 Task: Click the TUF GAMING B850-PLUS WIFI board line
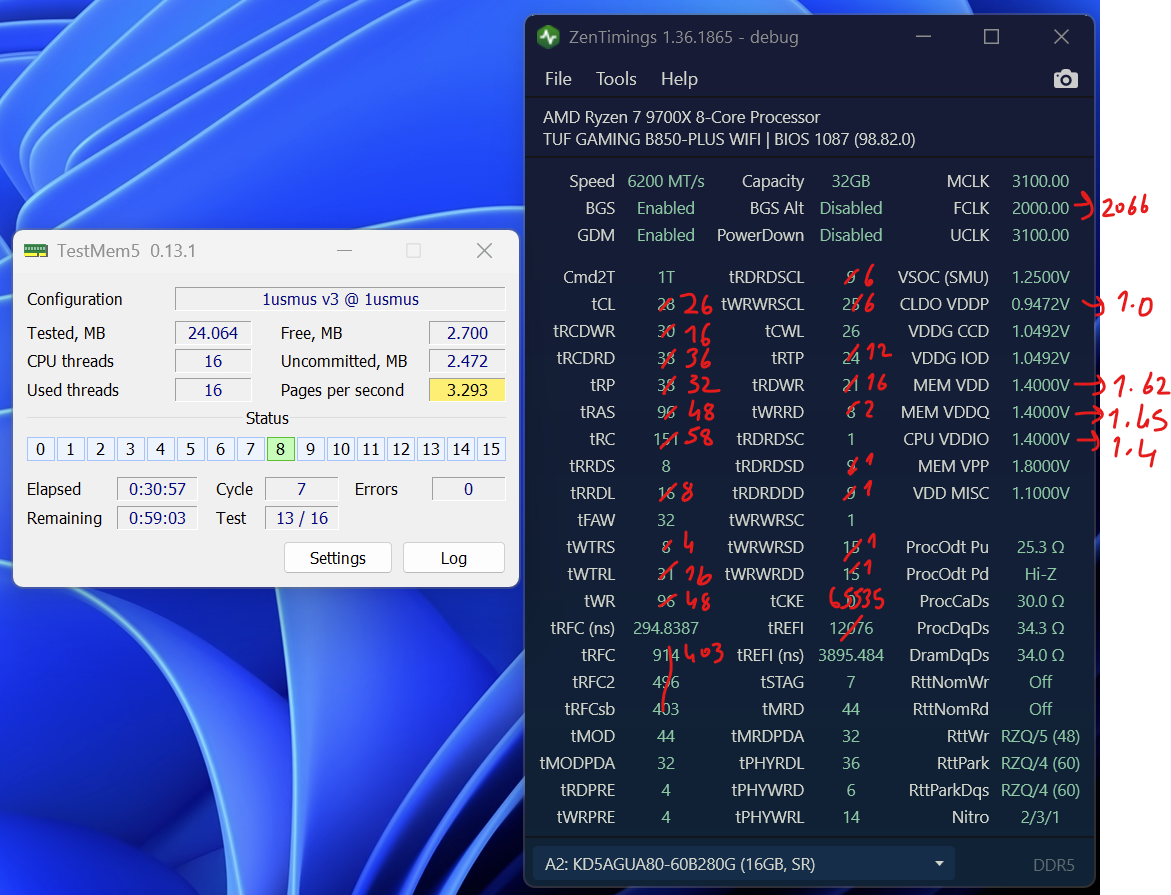(x=729, y=140)
